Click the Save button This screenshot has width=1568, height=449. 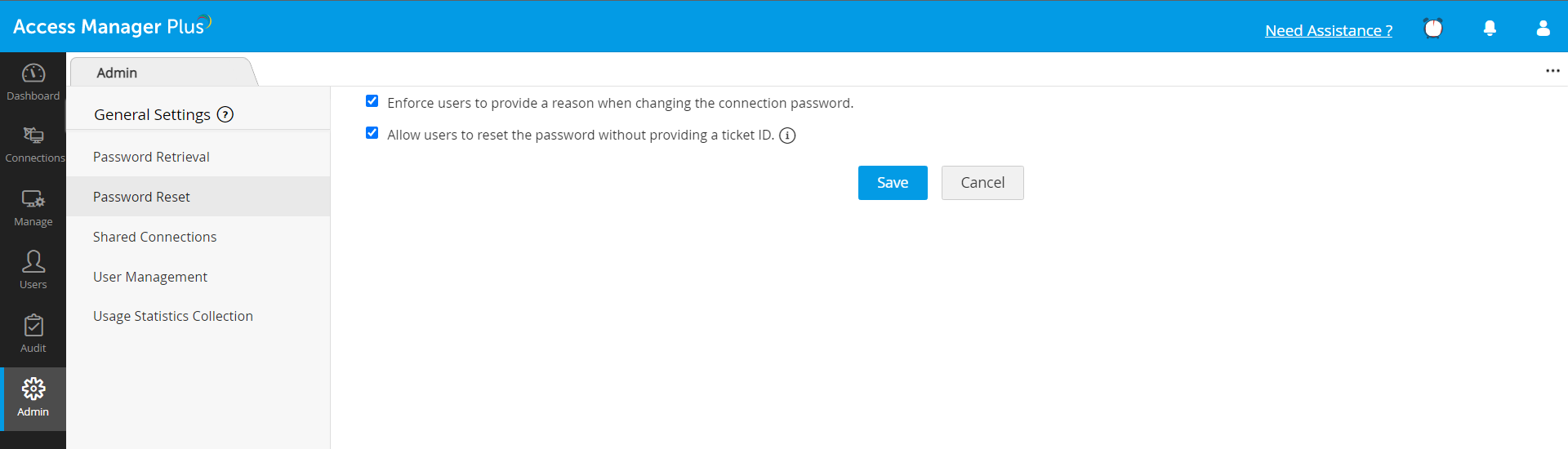(893, 183)
